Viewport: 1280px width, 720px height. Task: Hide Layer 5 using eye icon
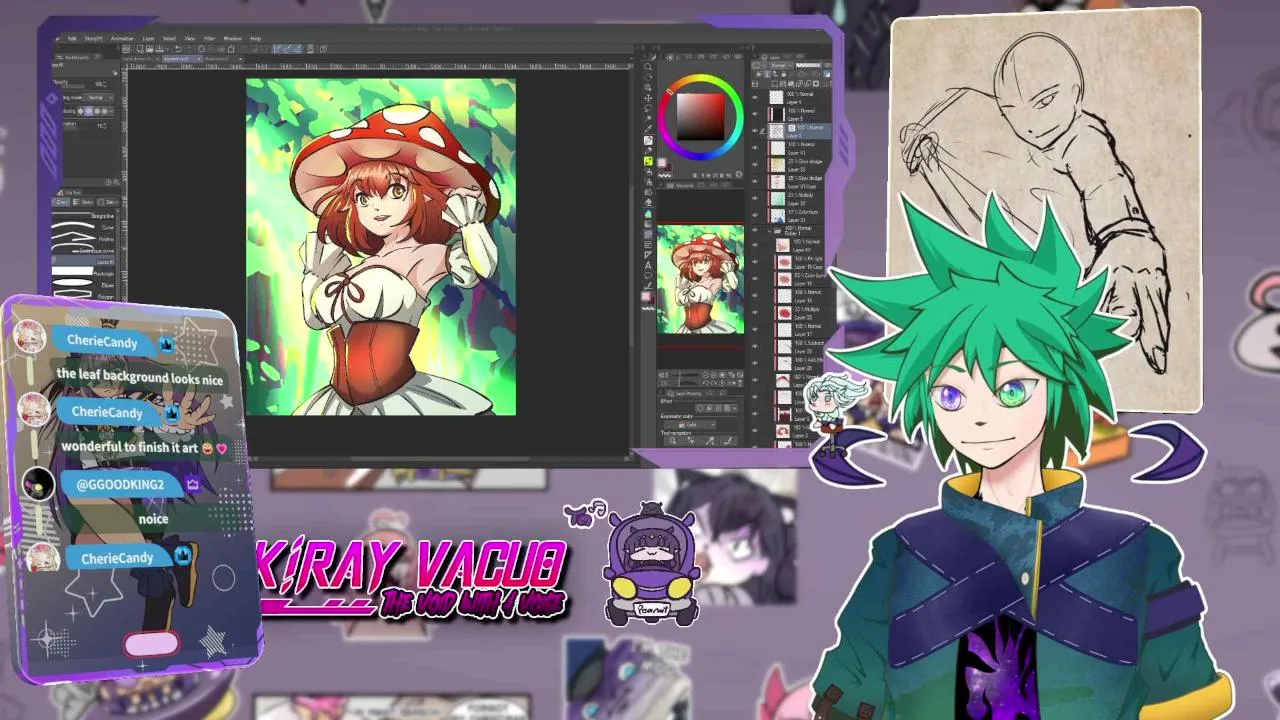click(754, 114)
